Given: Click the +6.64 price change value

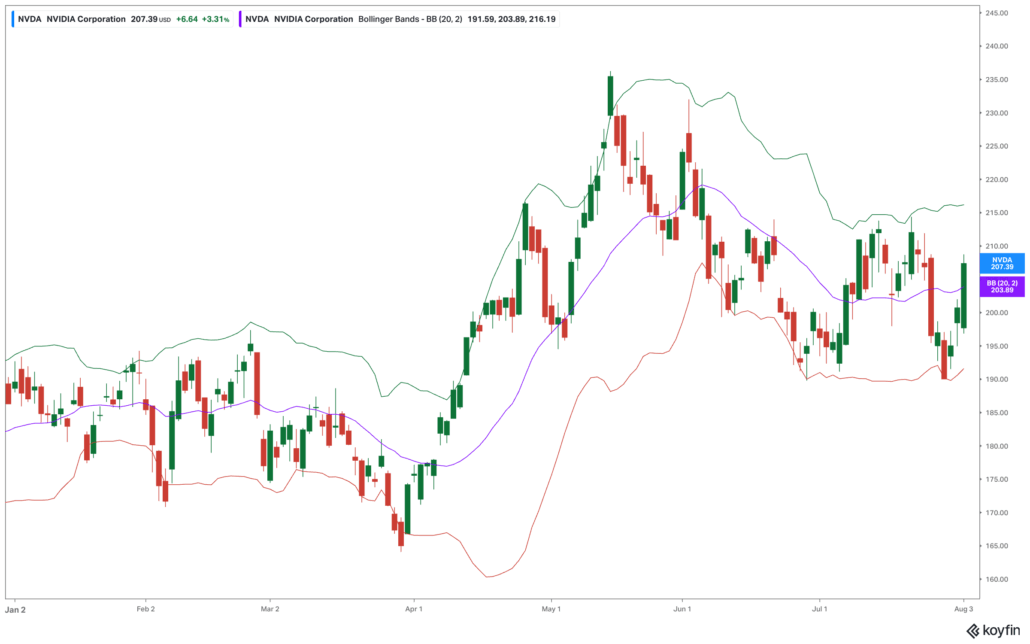Looking at the screenshot, I should pyautogui.click(x=187, y=19).
